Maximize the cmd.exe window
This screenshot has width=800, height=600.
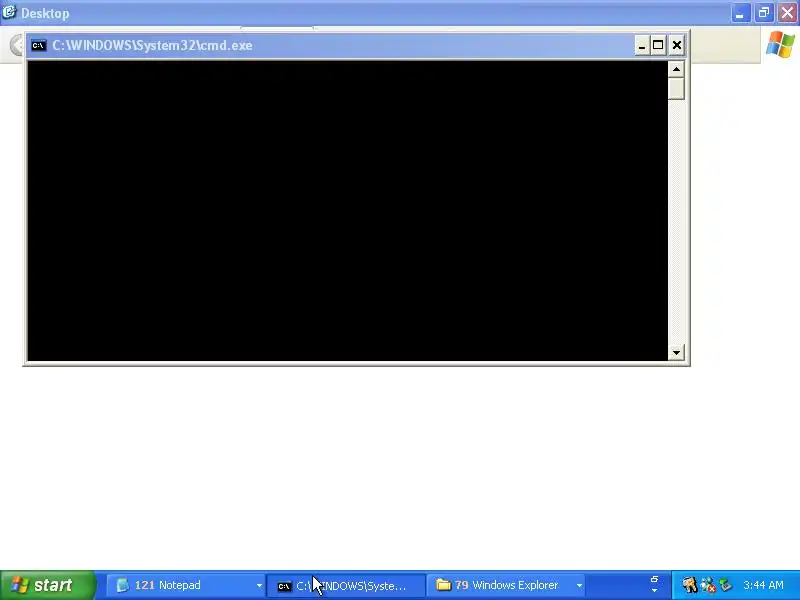pyautogui.click(x=658, y=45)
